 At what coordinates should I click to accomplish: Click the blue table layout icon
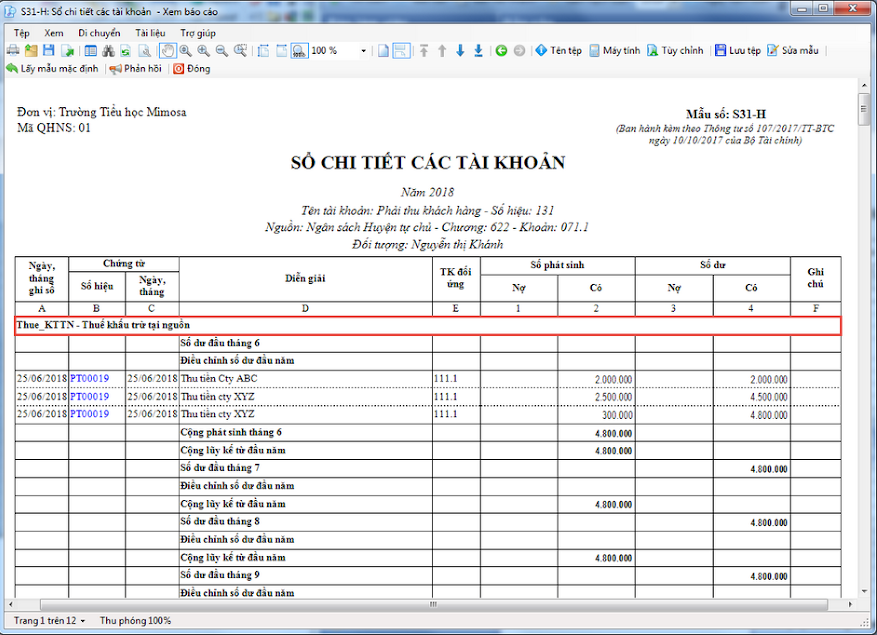91,51
